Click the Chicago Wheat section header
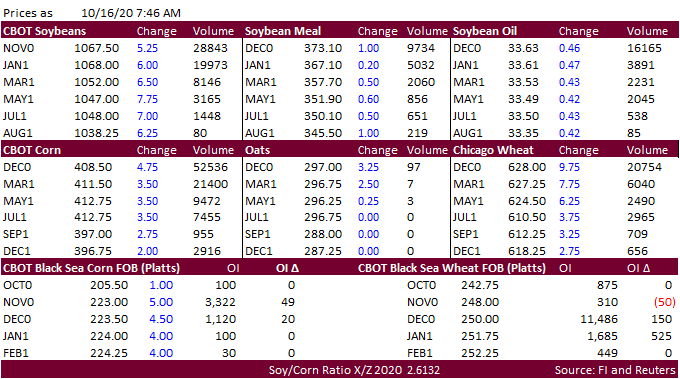Viewport: 680px width, 379px height. (493, 150)
